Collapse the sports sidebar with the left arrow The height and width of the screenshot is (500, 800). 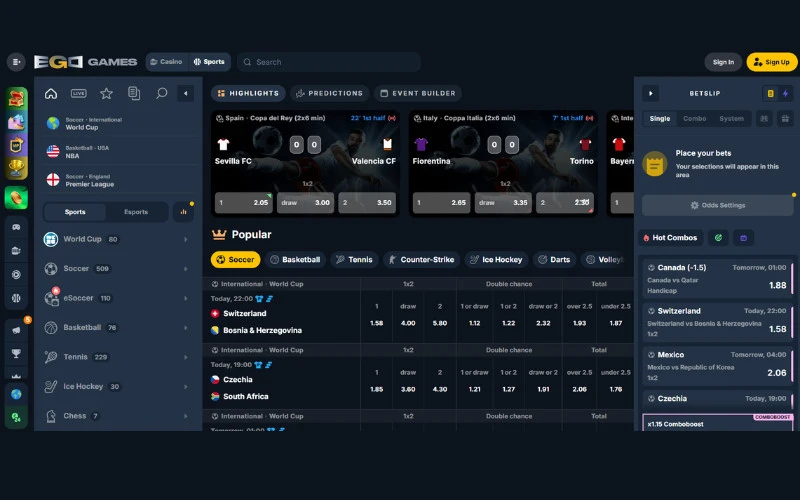185,93
